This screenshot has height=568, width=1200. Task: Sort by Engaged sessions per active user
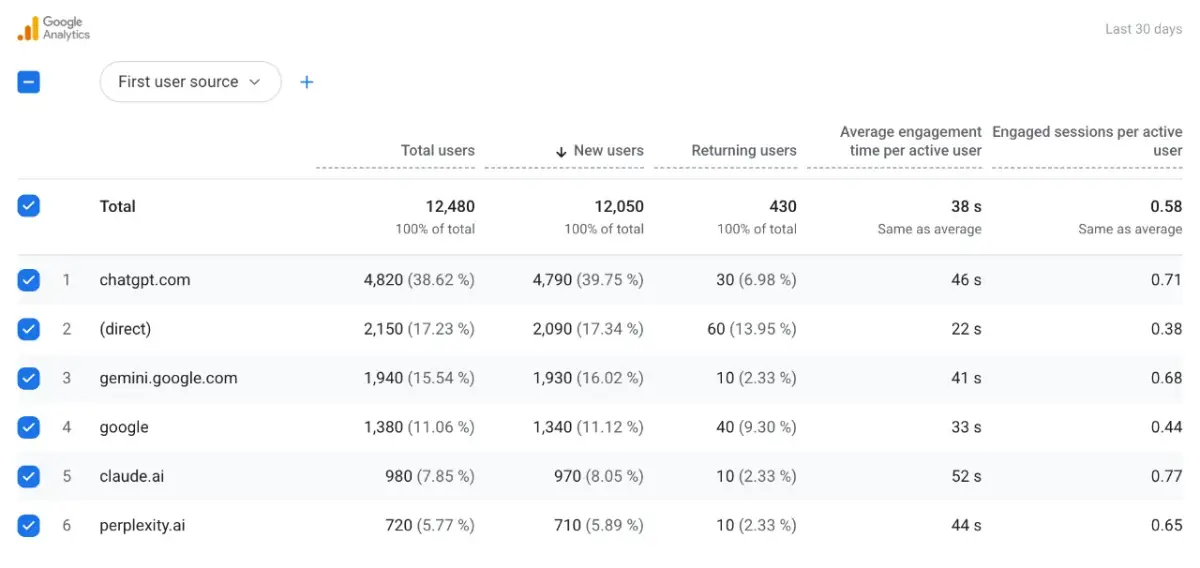[1087, 141]
